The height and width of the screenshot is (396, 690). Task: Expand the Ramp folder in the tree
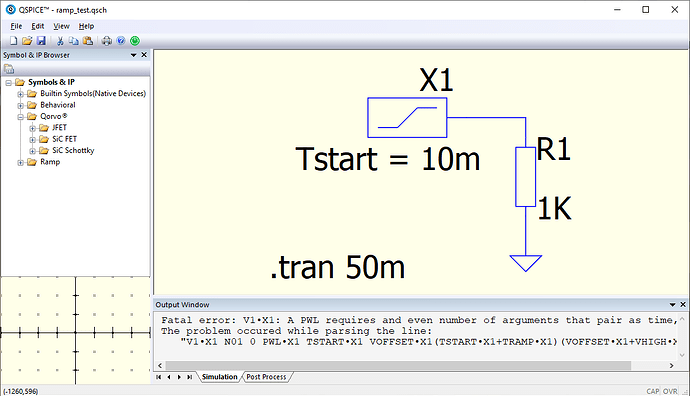[20, 162]
